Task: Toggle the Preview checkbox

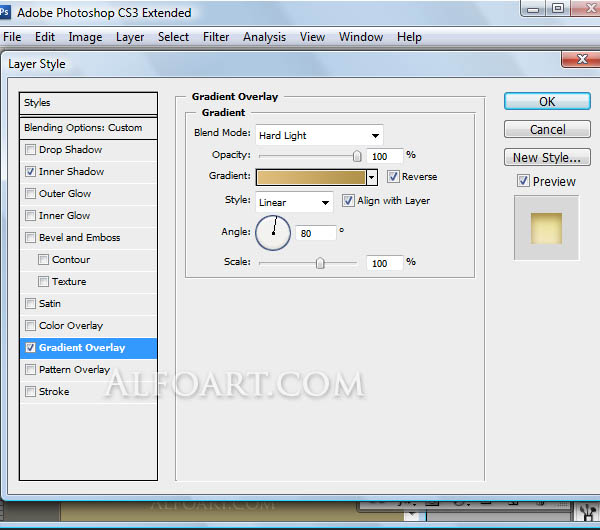Action: coord(523,181)
